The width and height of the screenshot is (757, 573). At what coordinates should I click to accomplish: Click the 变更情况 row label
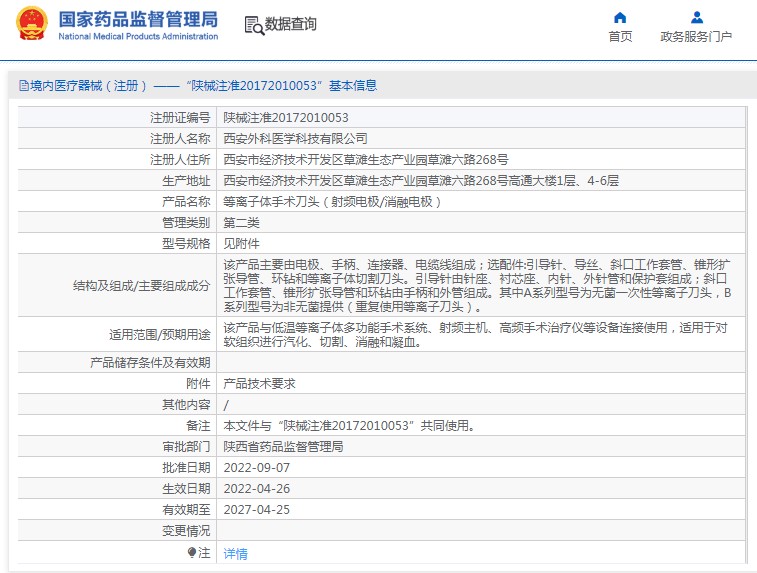pyautogui.click(x=186, y=531)
